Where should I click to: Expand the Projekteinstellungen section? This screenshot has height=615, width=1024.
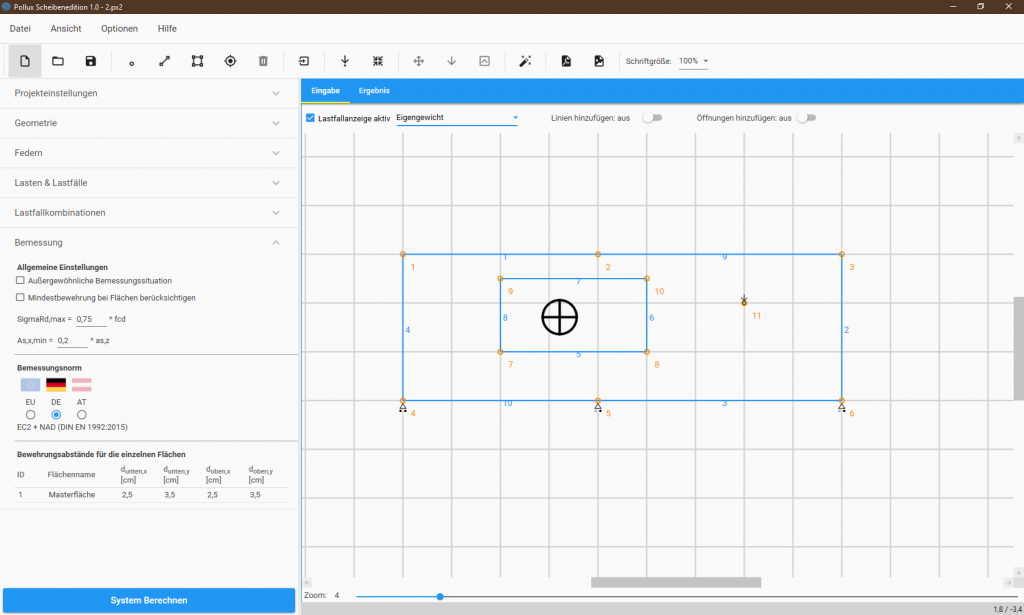[149, 93]
